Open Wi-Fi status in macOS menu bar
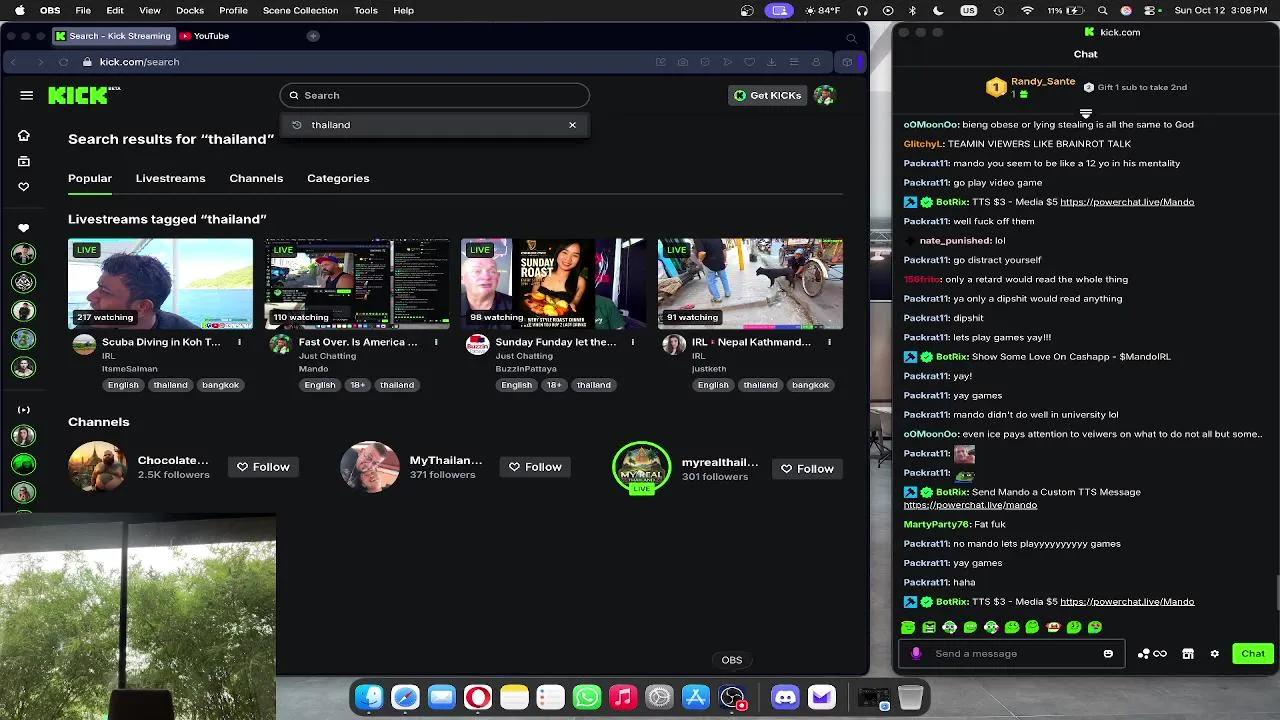Viewport: 1280px width, 720px height. tap(1027, 10)
